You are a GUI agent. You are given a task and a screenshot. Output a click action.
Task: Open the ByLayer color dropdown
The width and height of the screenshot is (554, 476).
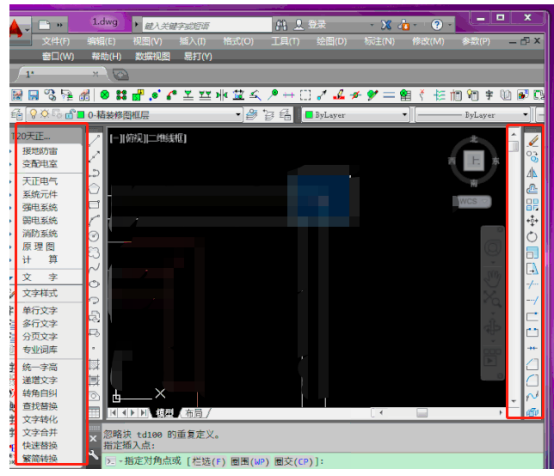355,115
